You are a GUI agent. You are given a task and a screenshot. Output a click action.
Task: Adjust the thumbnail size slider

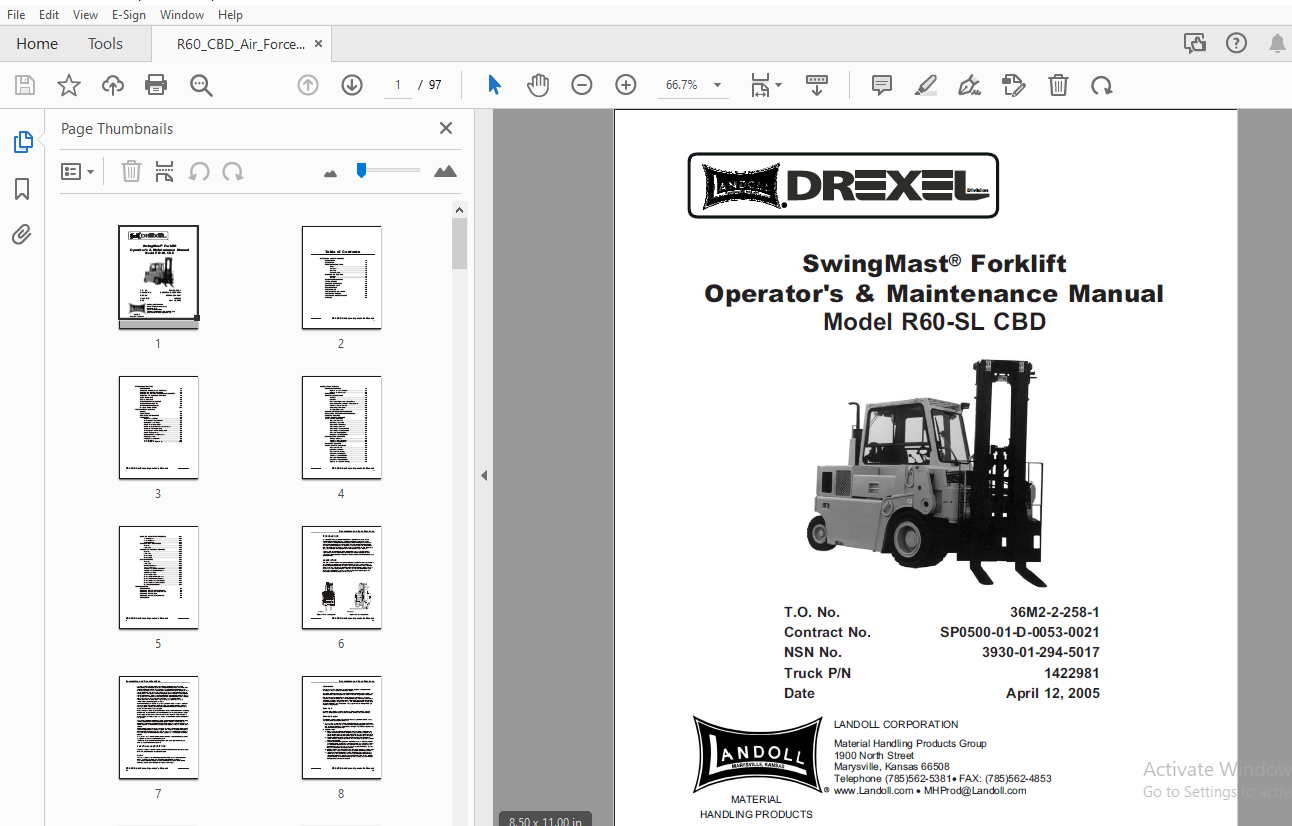pos(361,171)
